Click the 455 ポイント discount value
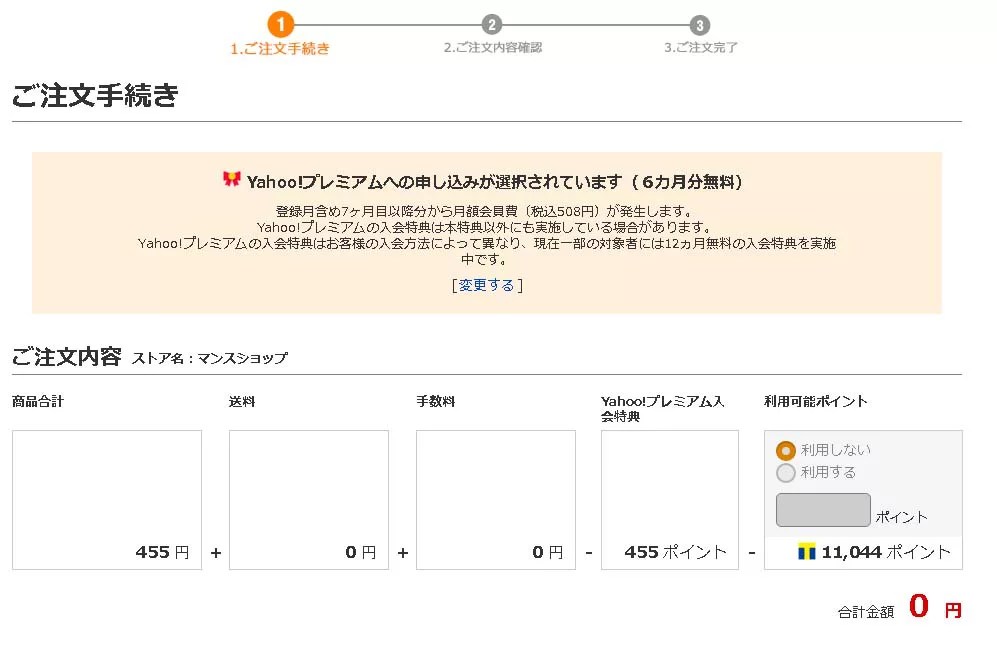This screenshot has height=648, width=997. point(675,552)
